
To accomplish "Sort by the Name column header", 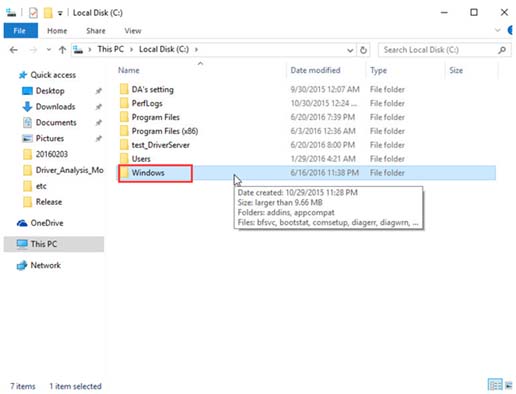I will (129, 70).
